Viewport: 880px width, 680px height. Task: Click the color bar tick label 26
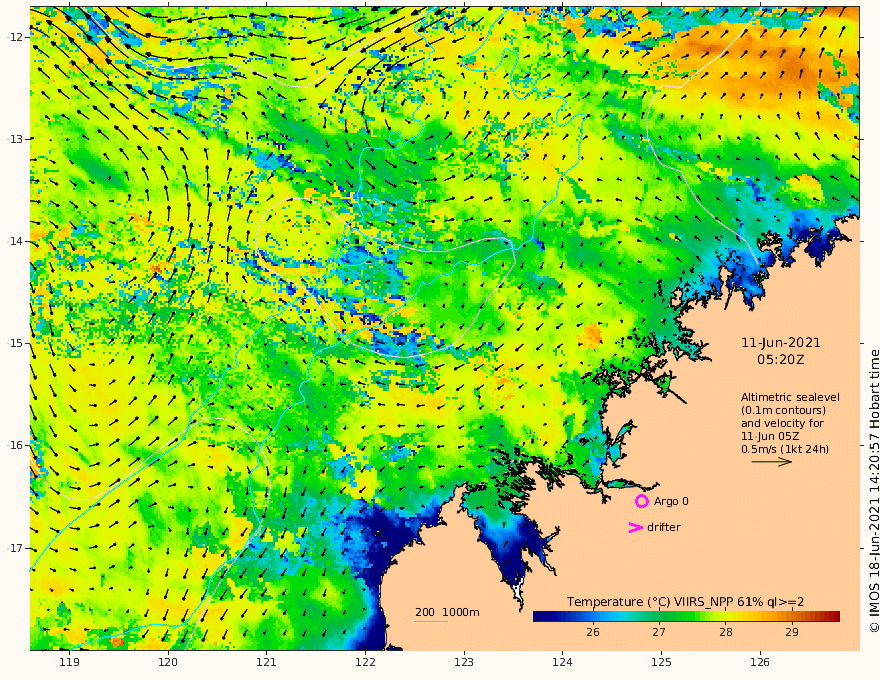593,632
